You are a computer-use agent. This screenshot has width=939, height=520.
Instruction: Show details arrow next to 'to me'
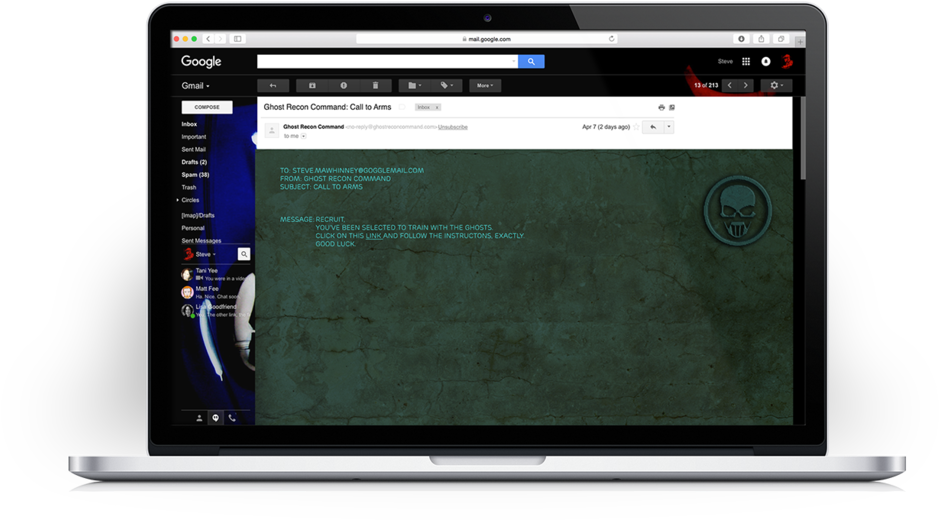tap(304, 137)
